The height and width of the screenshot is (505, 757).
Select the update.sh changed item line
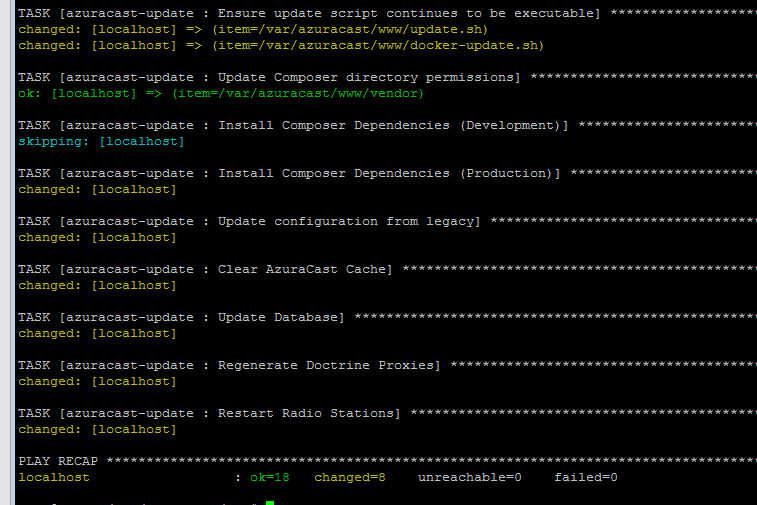[253, 29]
